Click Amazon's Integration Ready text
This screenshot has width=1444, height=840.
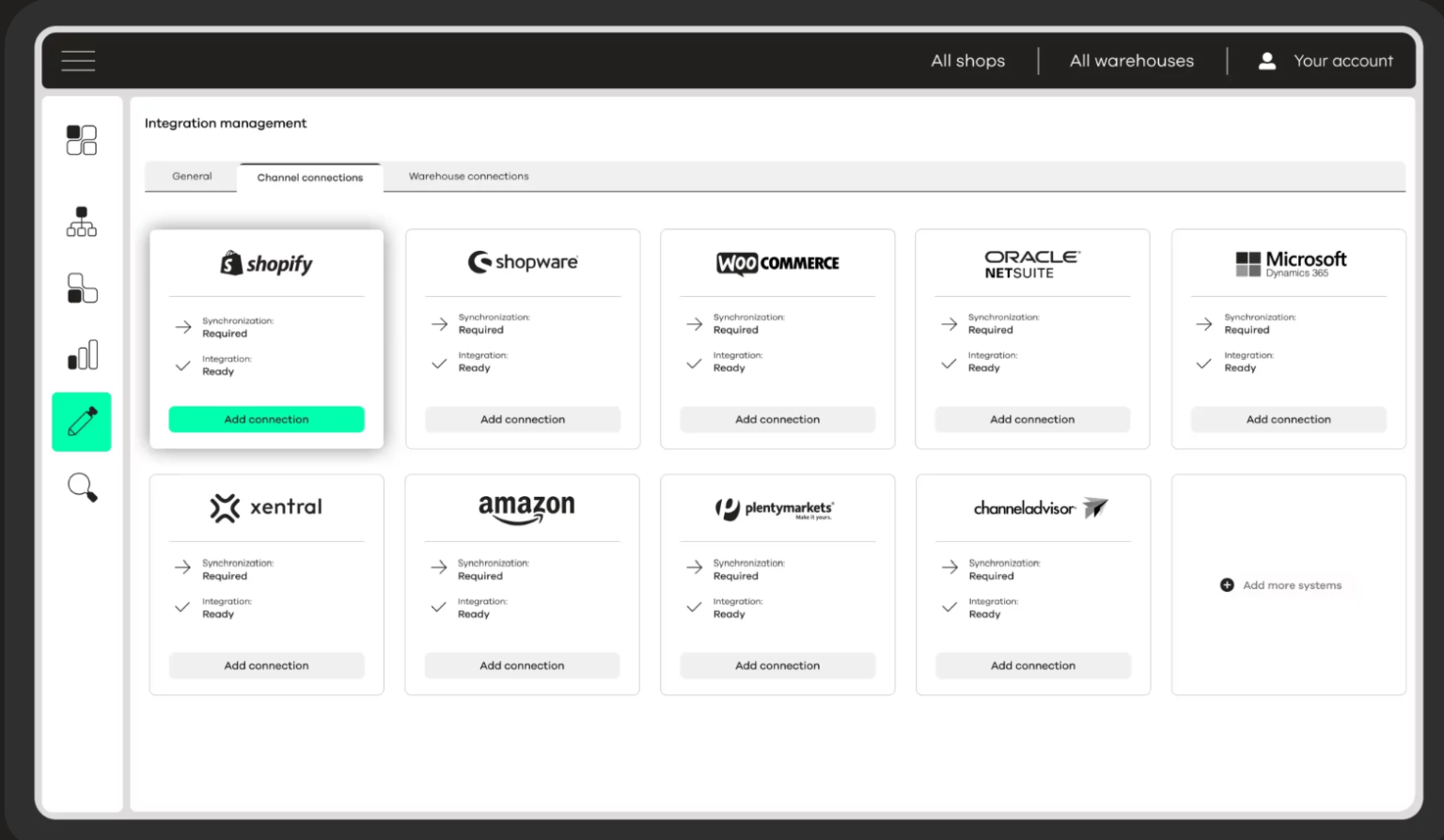(482, 608)
